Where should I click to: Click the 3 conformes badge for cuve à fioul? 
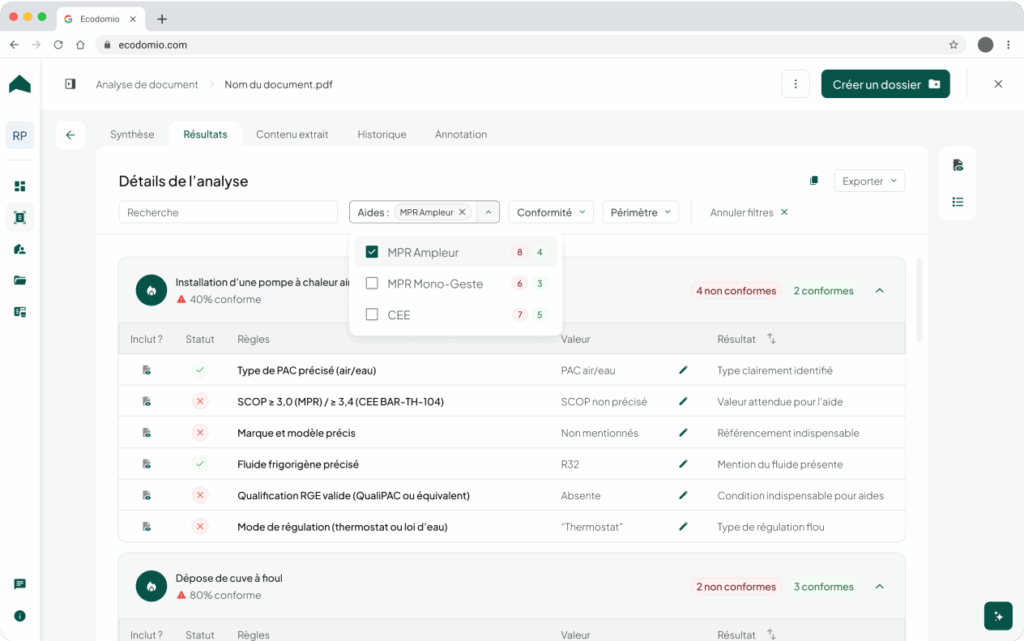click(824, 586)
